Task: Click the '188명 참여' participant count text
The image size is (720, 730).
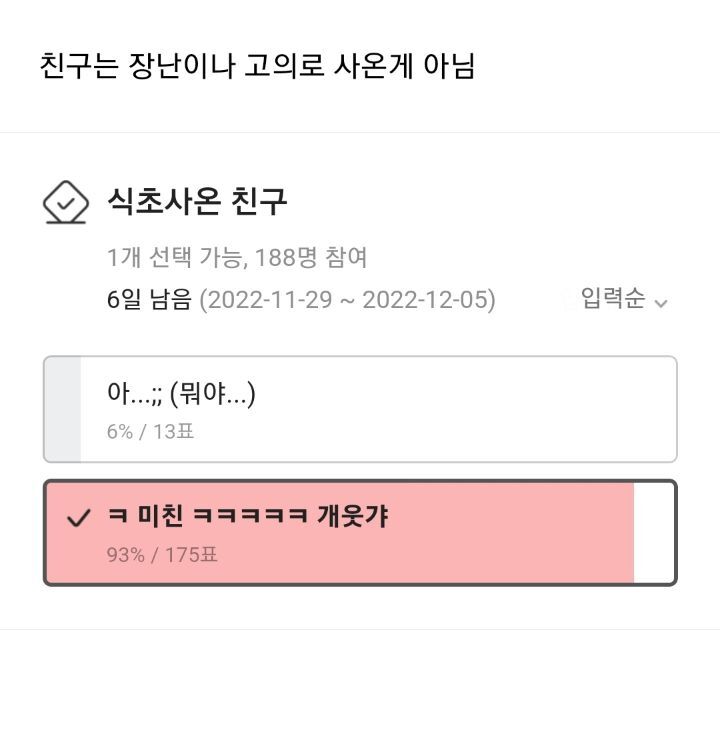Action: [311, 258]
